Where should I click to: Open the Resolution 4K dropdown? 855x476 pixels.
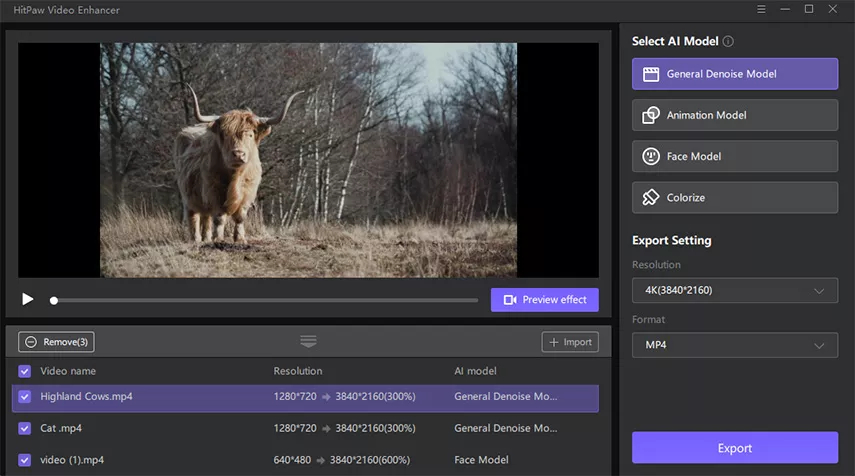[734, 290]
